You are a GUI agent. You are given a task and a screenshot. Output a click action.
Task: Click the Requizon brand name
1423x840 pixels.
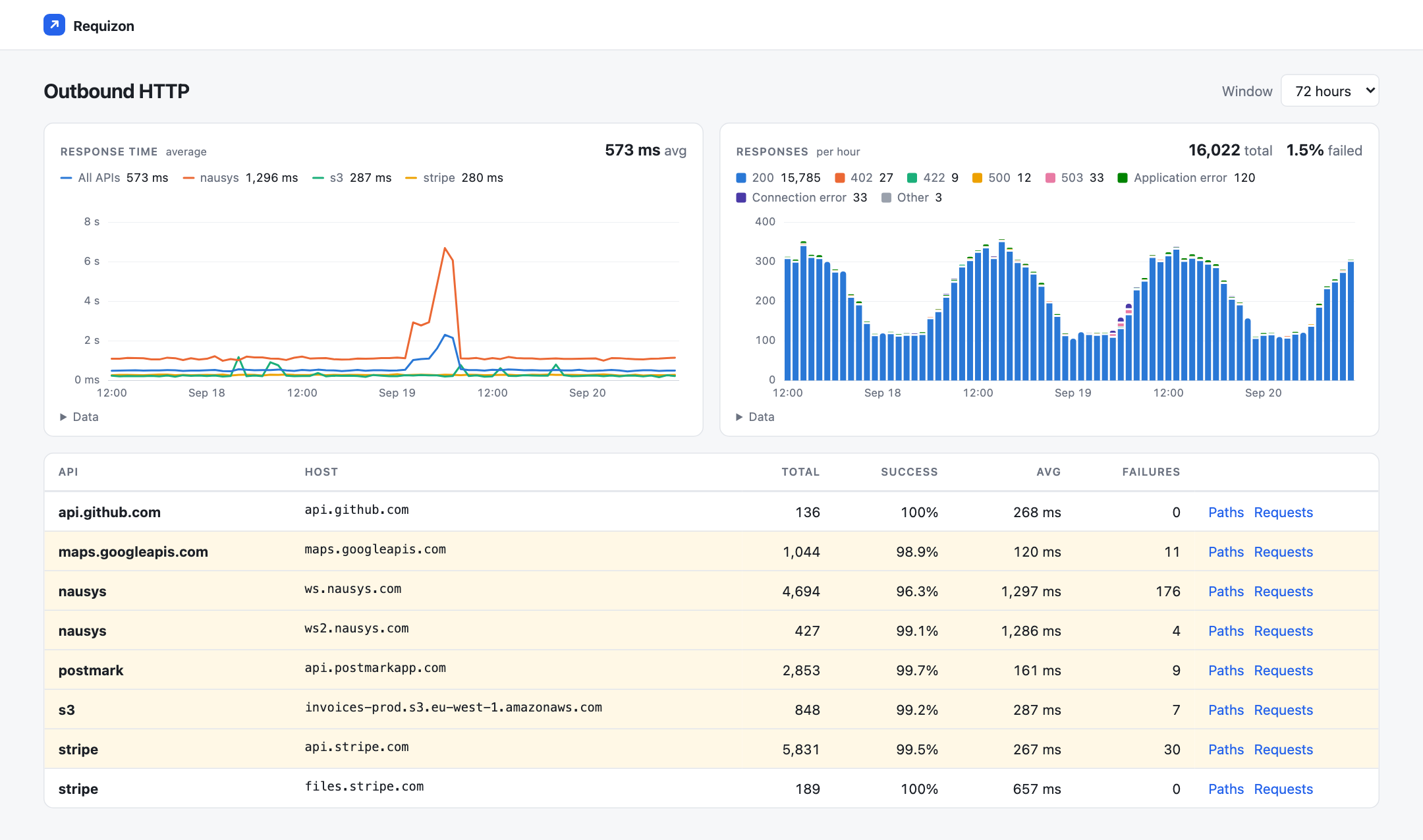[x=103, y=26]
